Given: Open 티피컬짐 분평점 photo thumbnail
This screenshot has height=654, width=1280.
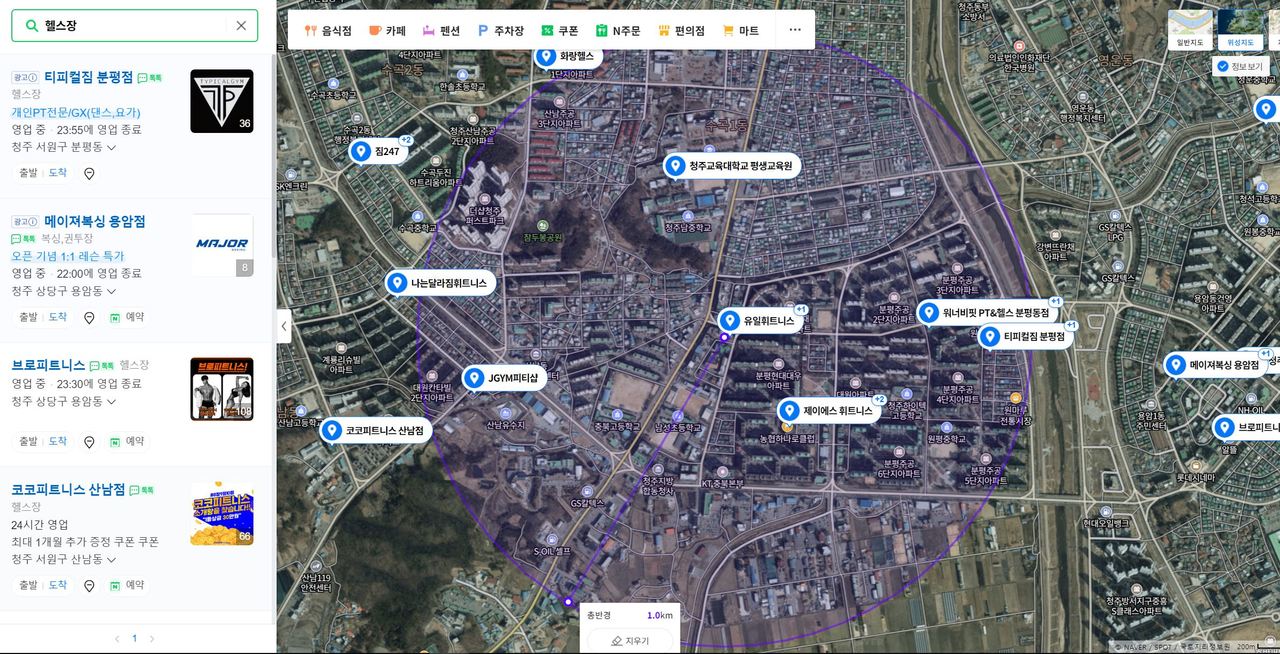Looking at the screenshot, I should pyautogui.click(x=222, y=101).
